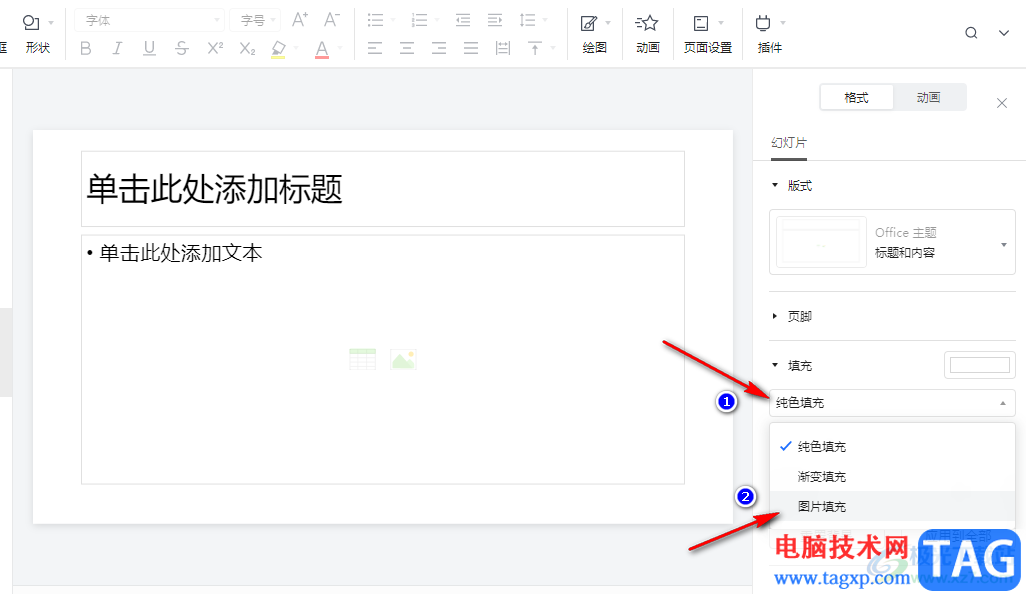
Task: Select the Slide (幻灯片) tab
Action: tap(788, 143)
